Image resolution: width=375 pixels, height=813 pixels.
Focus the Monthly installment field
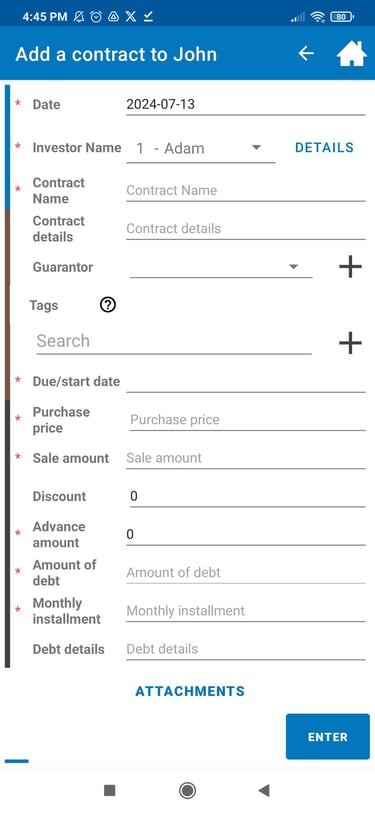[x=246, y=611]
